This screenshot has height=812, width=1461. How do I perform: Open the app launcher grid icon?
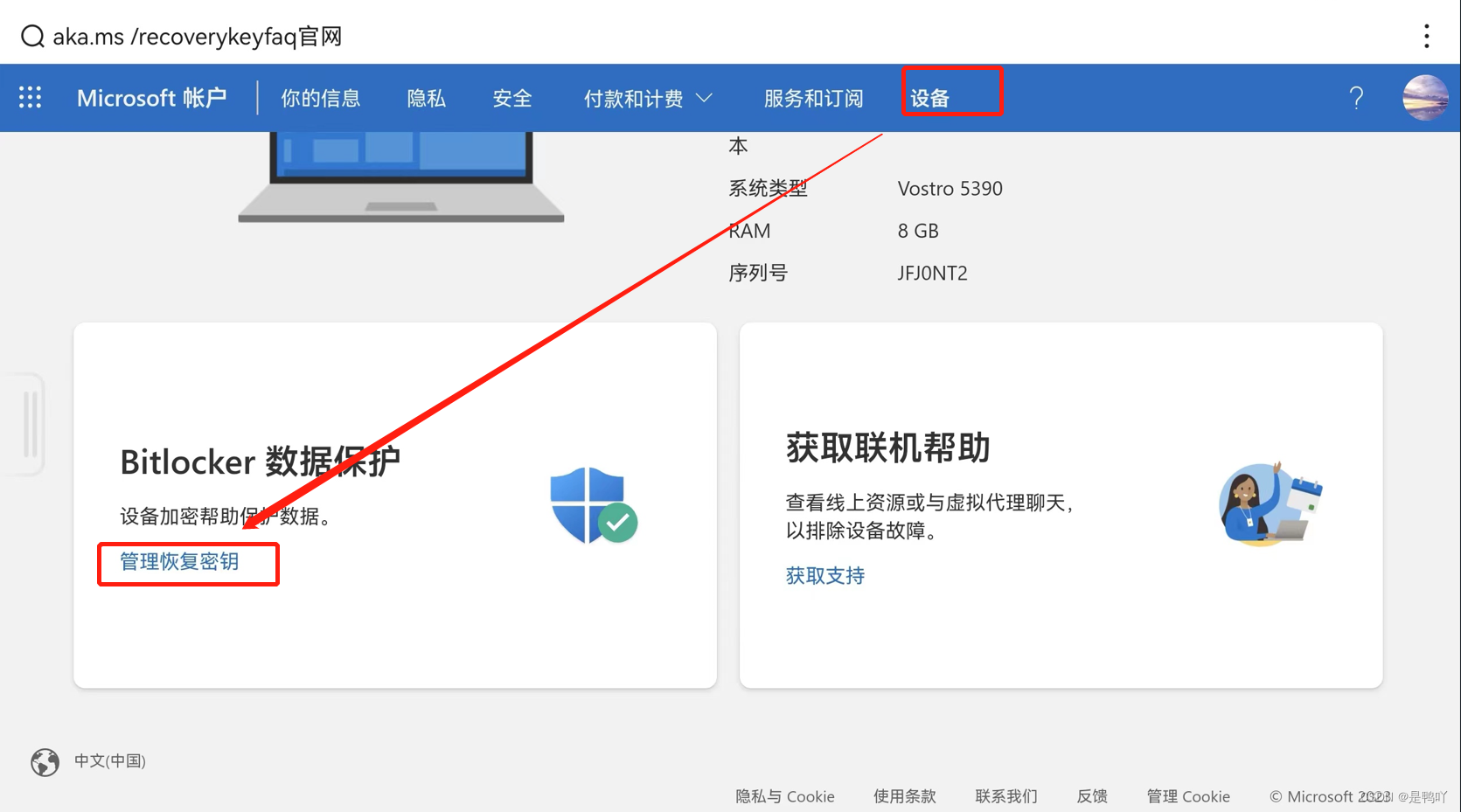(30, 97)
